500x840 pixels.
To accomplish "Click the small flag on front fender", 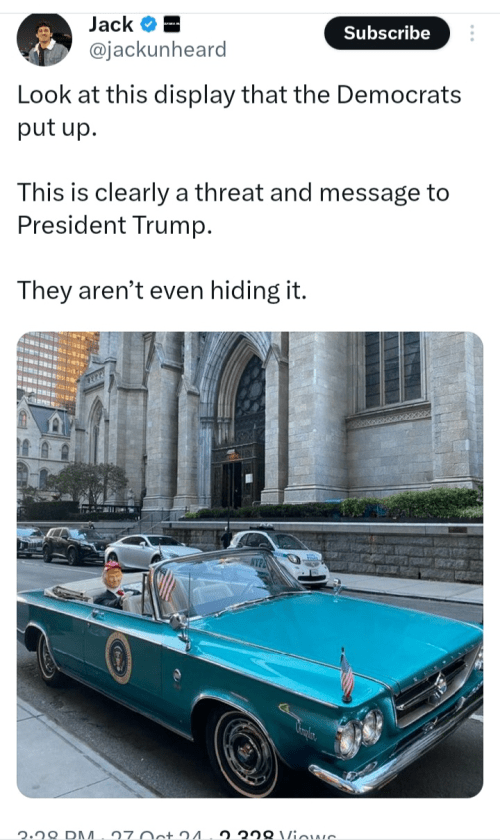I will pos(347,674).
